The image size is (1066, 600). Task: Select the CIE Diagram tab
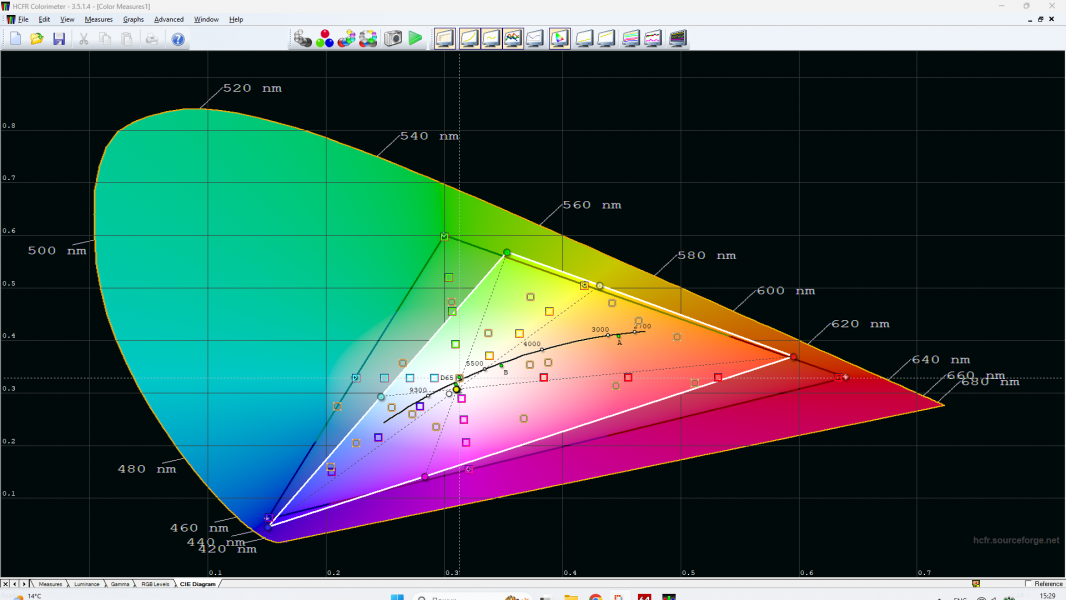[x=197, y=584]
